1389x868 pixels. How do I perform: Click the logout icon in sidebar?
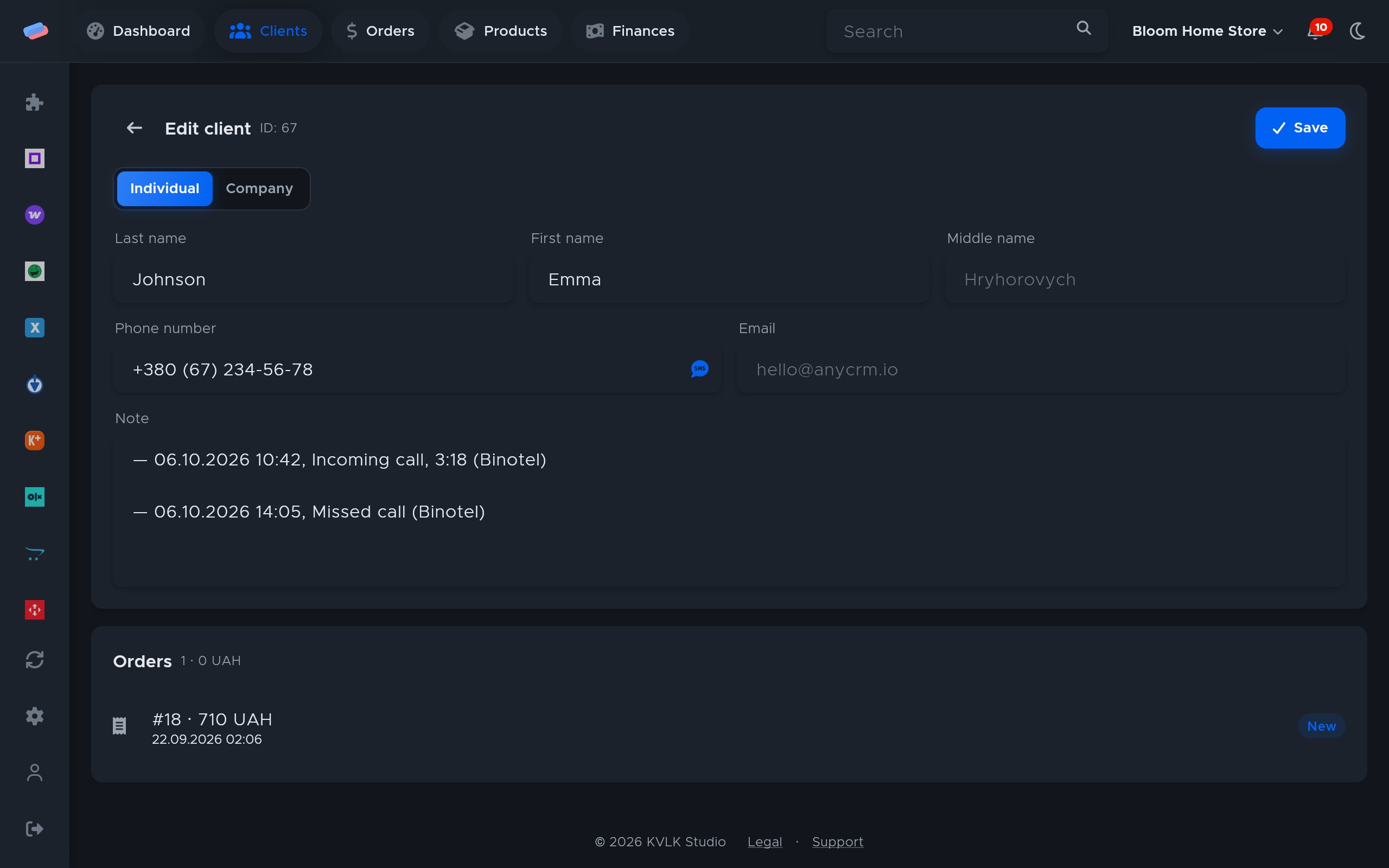coord(34,828)
